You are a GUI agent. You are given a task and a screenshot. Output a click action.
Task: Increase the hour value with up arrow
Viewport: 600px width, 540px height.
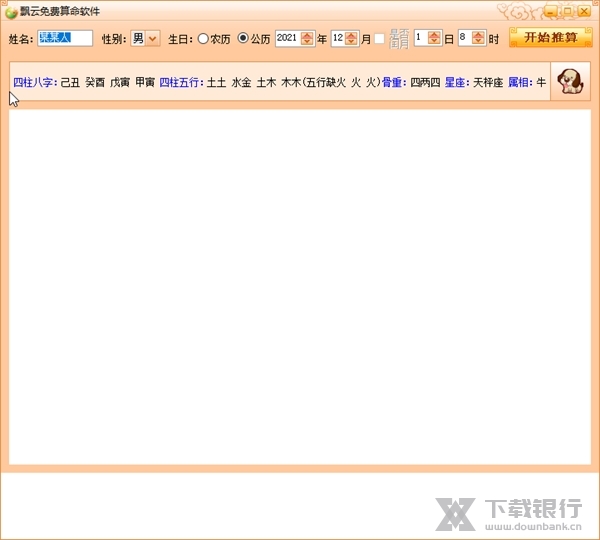click(x=478, y=34)
